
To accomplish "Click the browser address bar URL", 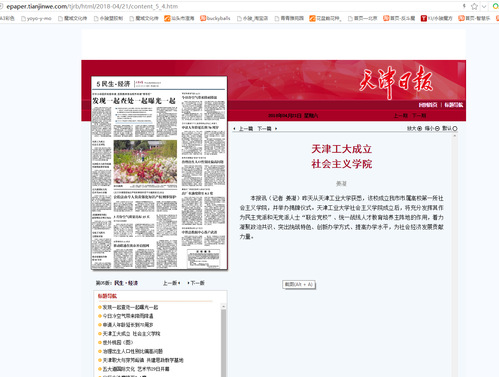I will [x=92, y=6].
